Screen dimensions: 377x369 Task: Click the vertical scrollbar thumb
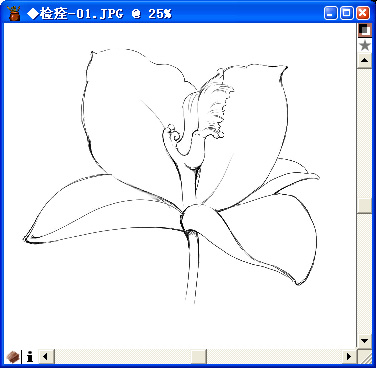point(364,206)
